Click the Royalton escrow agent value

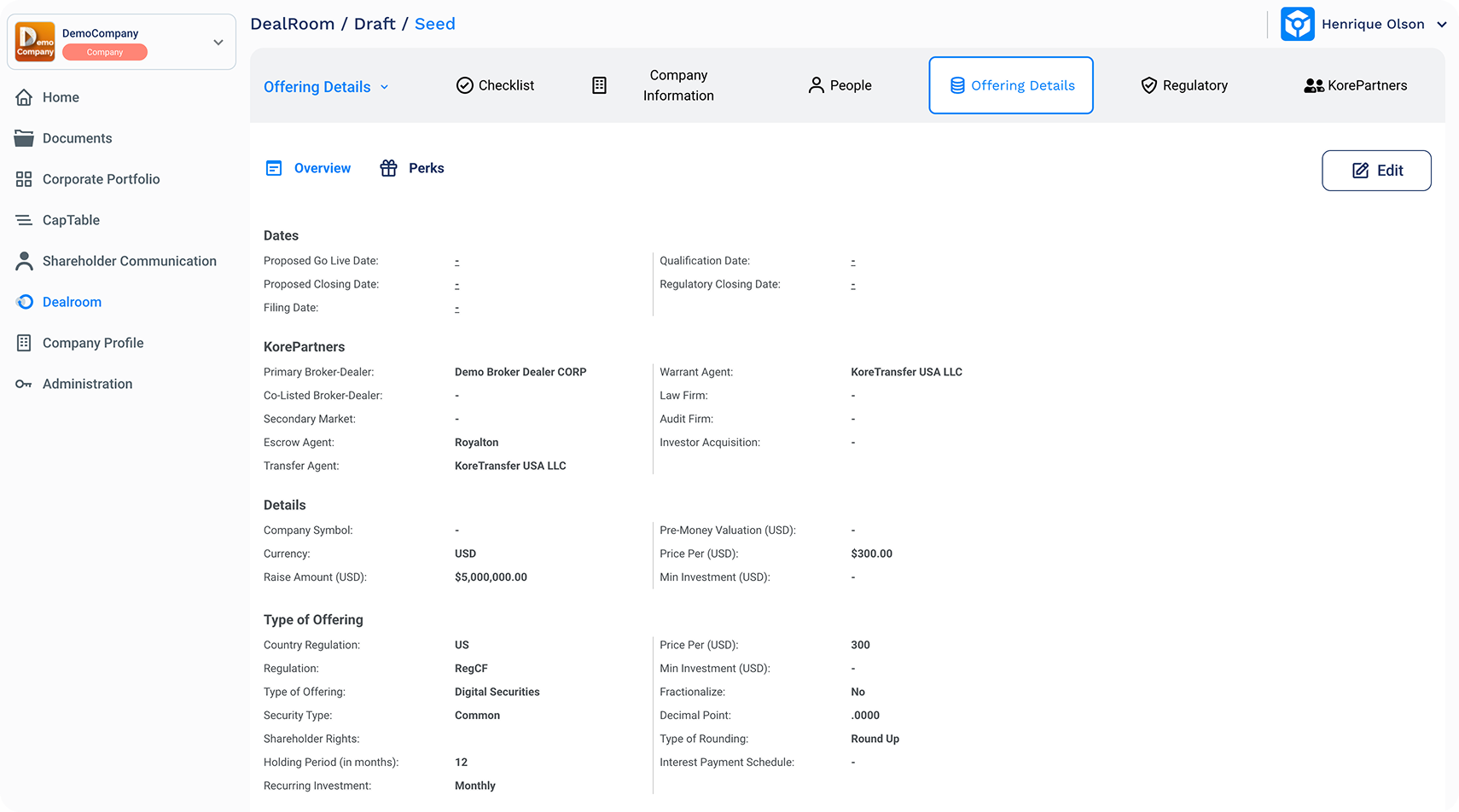click(476, 443)
